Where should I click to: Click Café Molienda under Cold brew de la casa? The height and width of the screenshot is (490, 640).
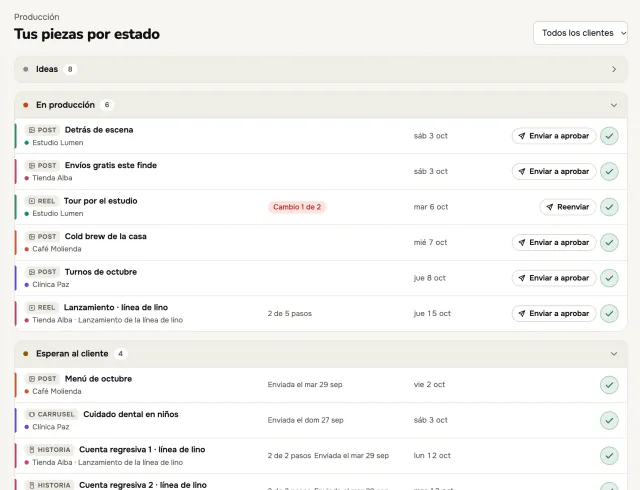coord(57,249)
